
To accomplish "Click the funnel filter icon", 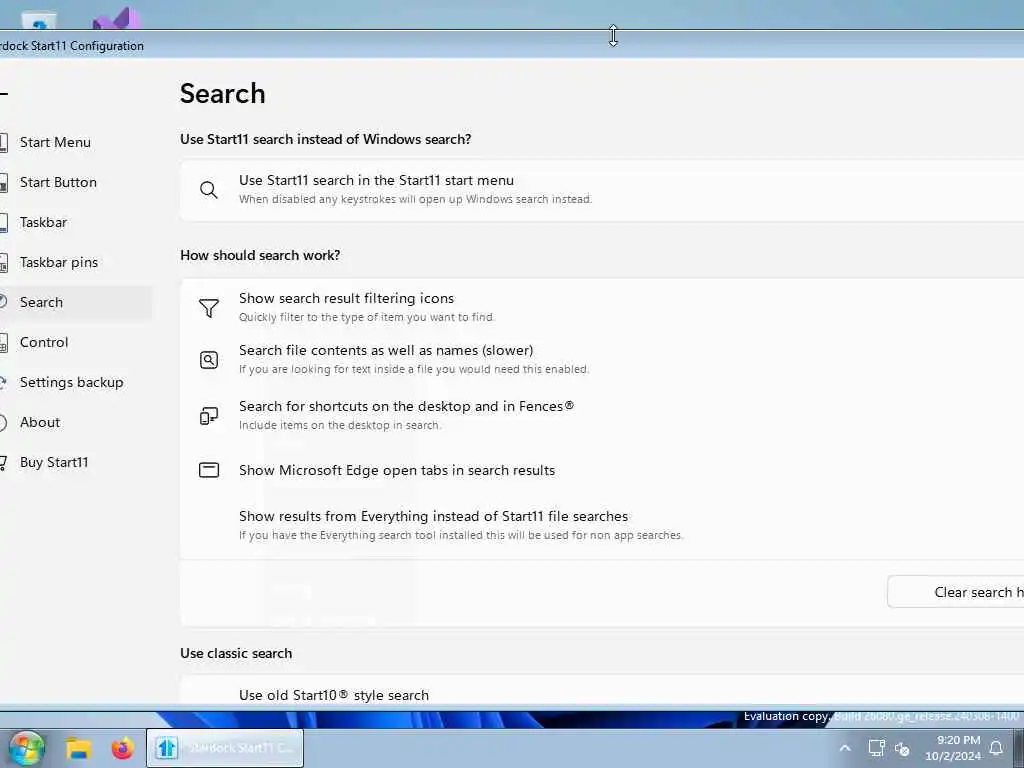I will click(209, 308).
